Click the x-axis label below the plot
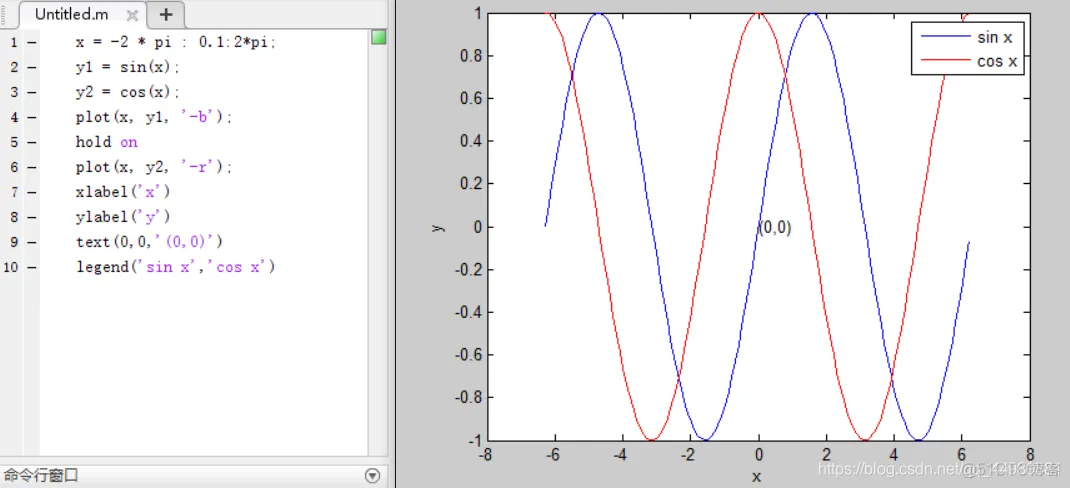 (x=756, y=477)
